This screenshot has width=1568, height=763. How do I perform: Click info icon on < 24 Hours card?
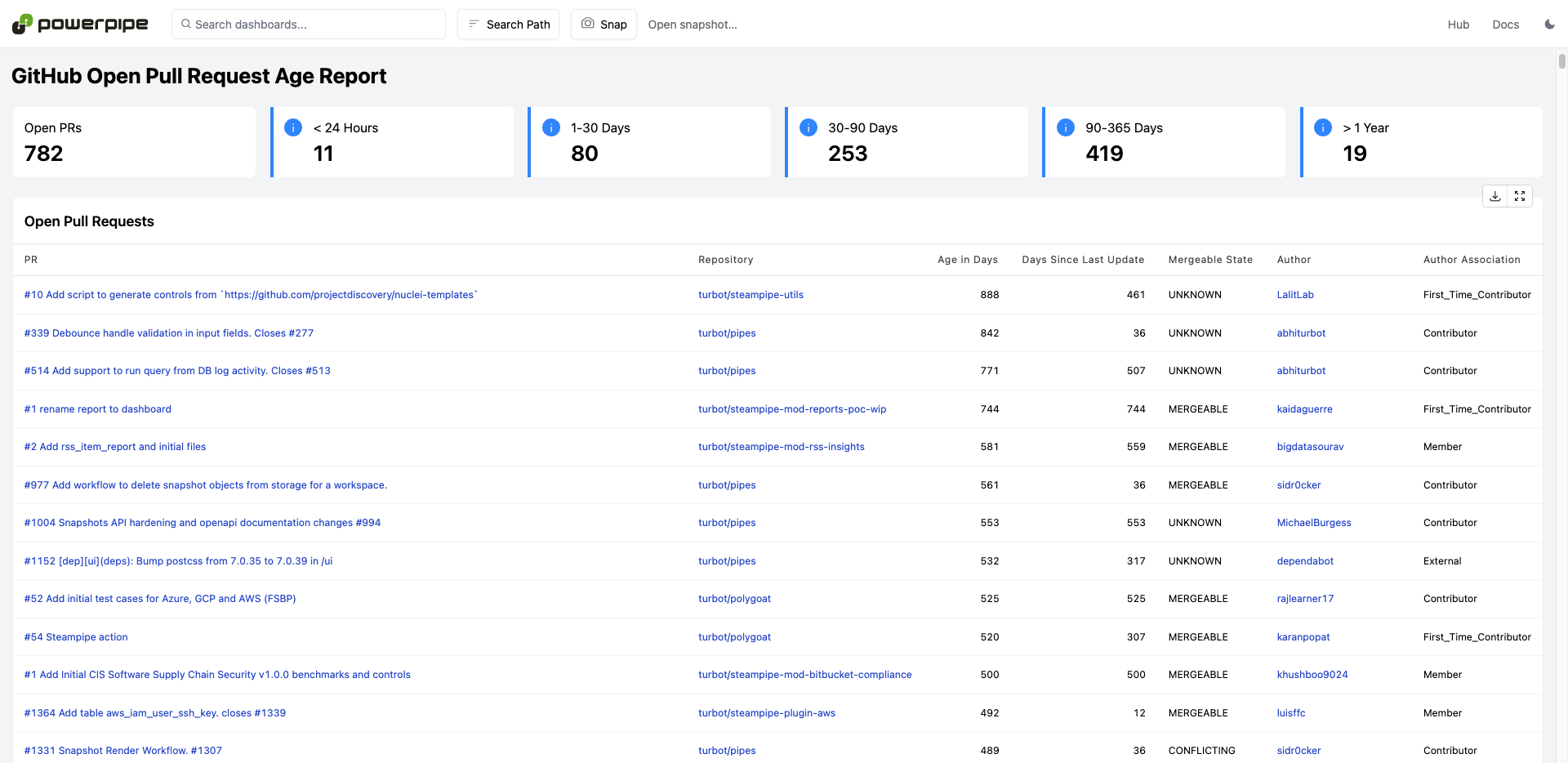[x=293, y=127]
